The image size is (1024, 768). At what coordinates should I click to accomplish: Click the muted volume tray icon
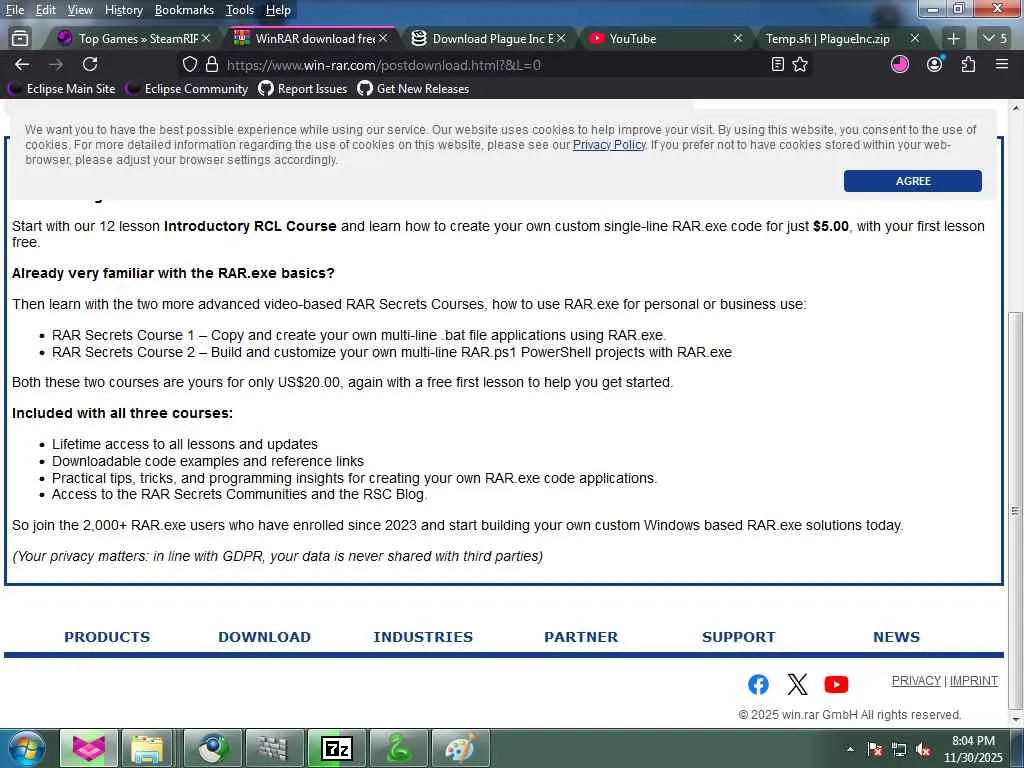pyautogui.click(x=923, y=750)
